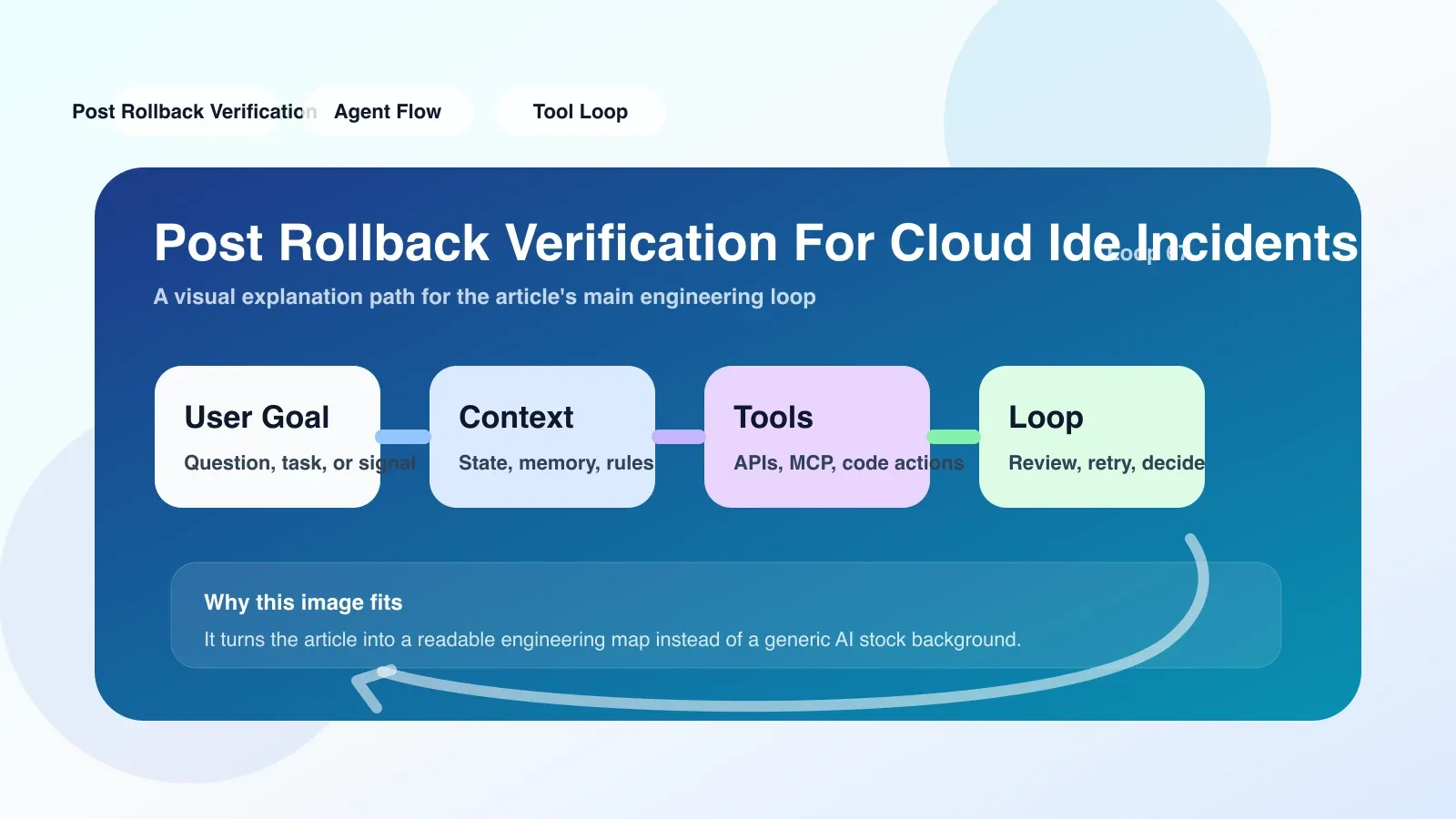Click the pale blue circle at top right

(1107, 84)
